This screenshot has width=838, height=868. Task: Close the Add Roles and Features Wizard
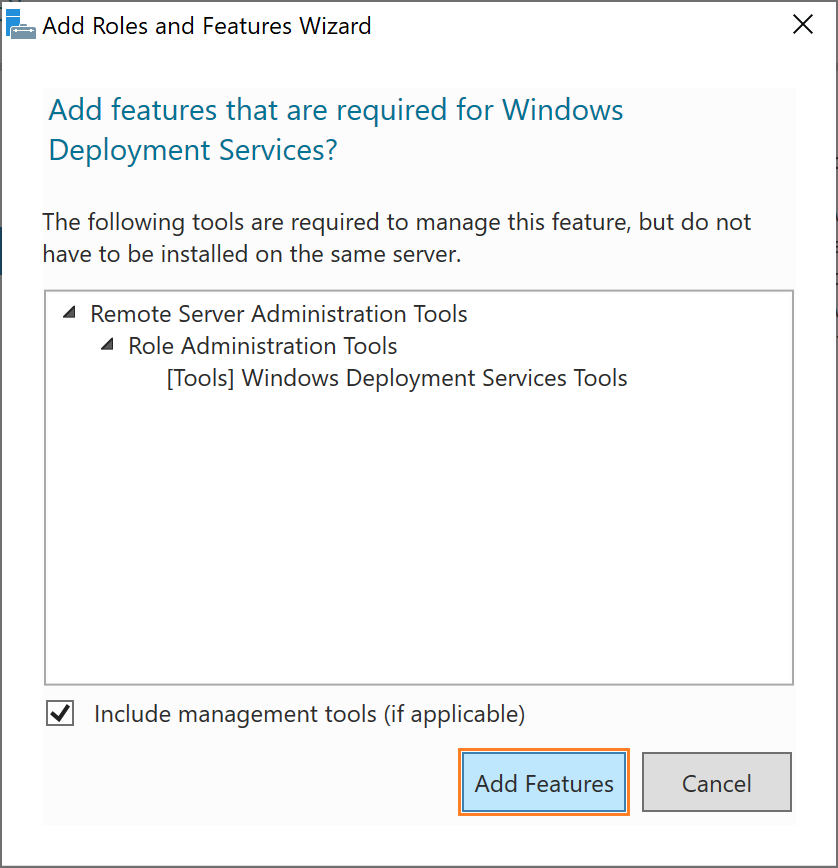[x=803, y=24]
